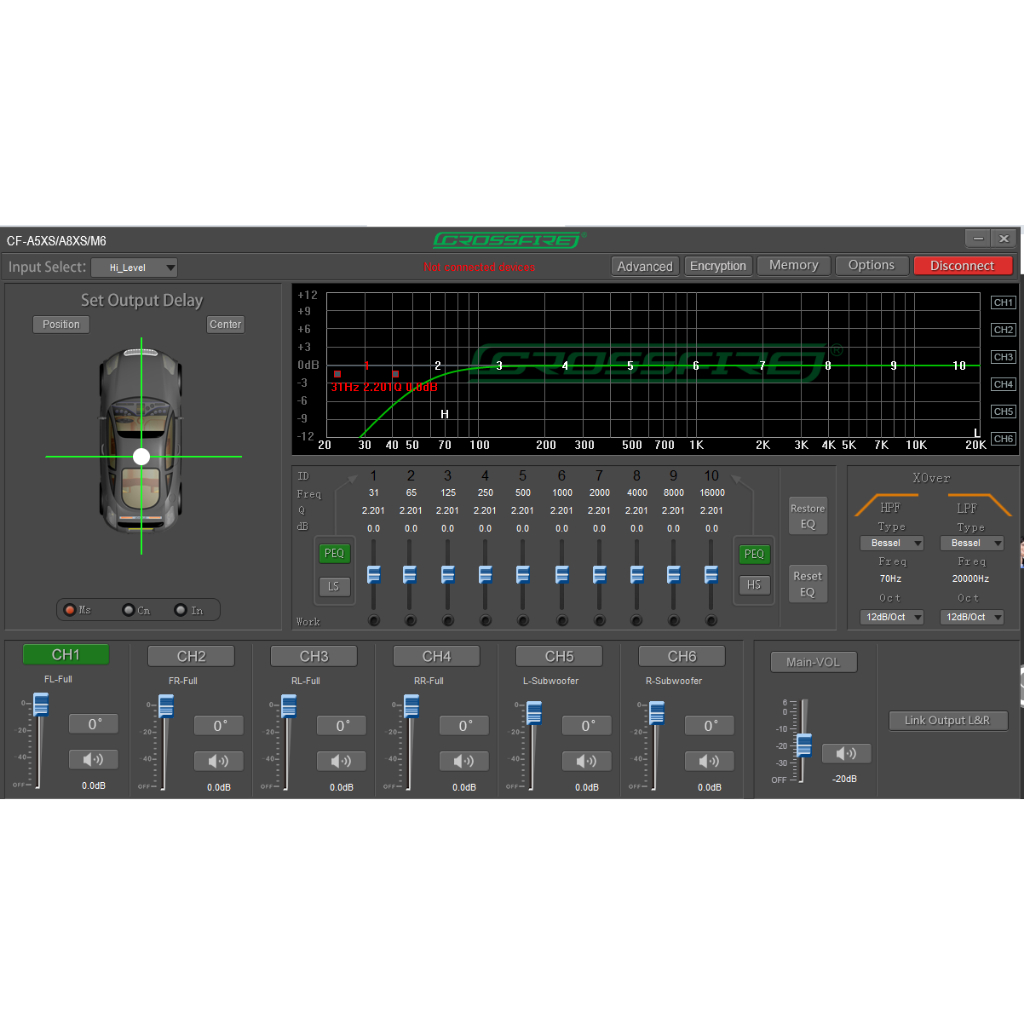
Task: Open the Memory menu
Action: click(x=793, y=265)
